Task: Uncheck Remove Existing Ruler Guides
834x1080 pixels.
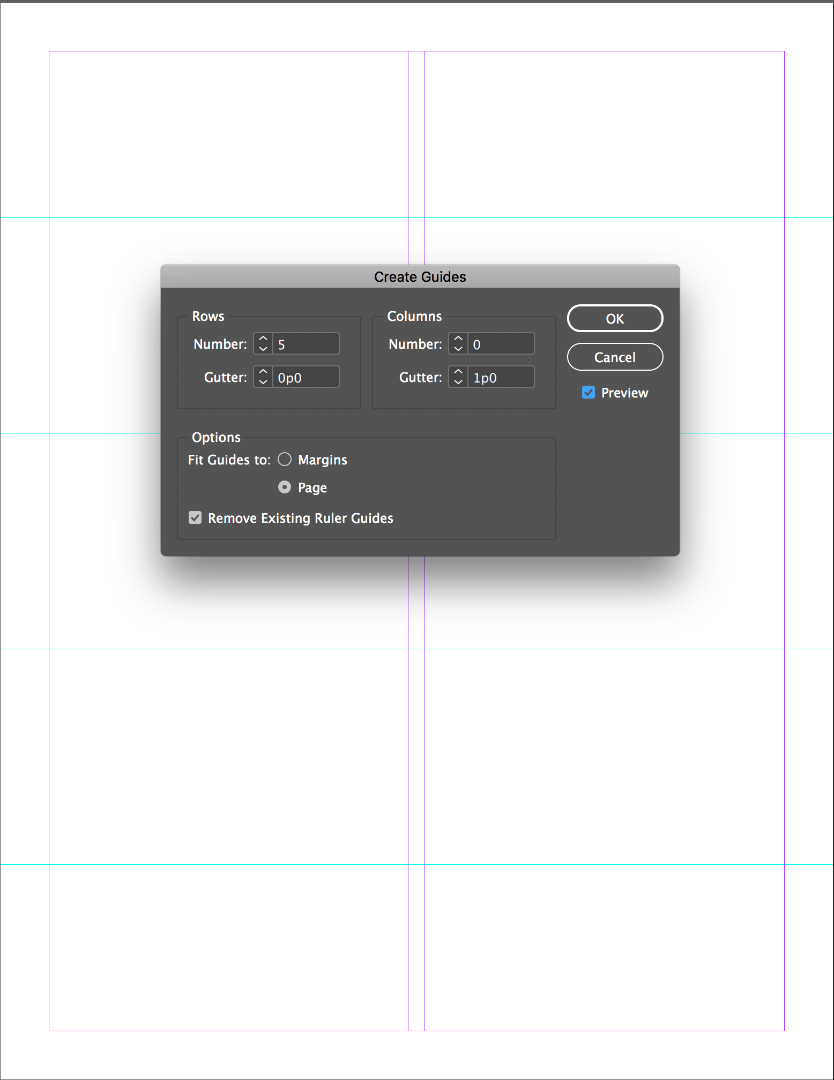Action: (196, 517)
